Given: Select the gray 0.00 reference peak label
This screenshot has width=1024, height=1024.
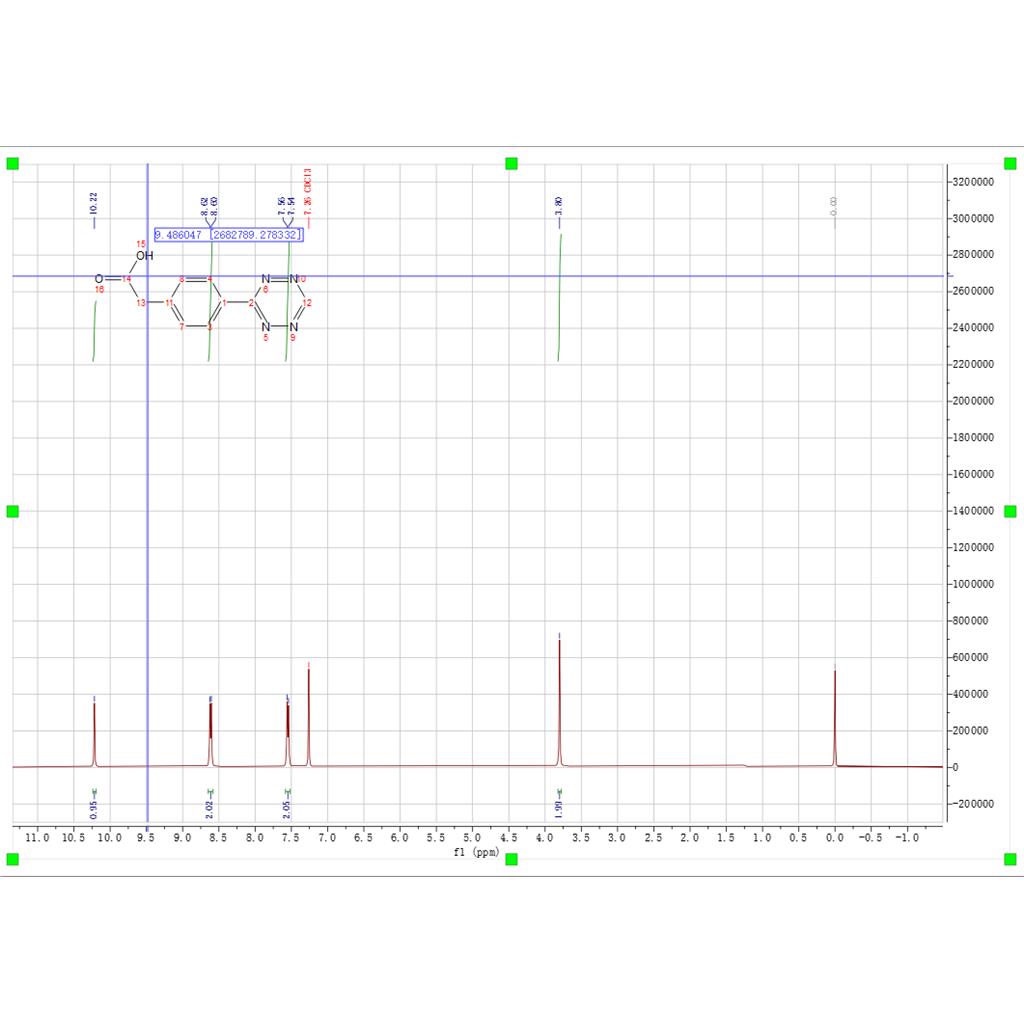Looking at the screenshot, I should tap(834, 206).
